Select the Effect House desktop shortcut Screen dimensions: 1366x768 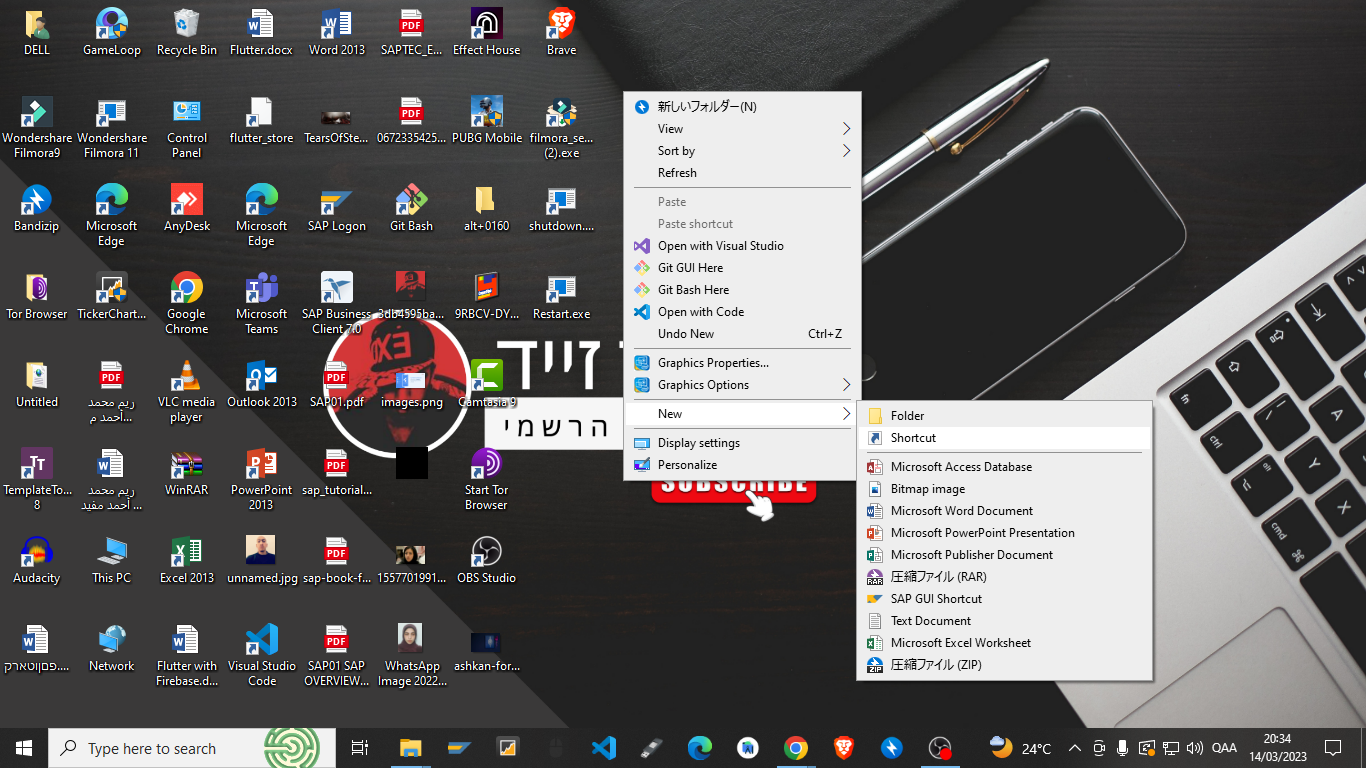(486, 32)
